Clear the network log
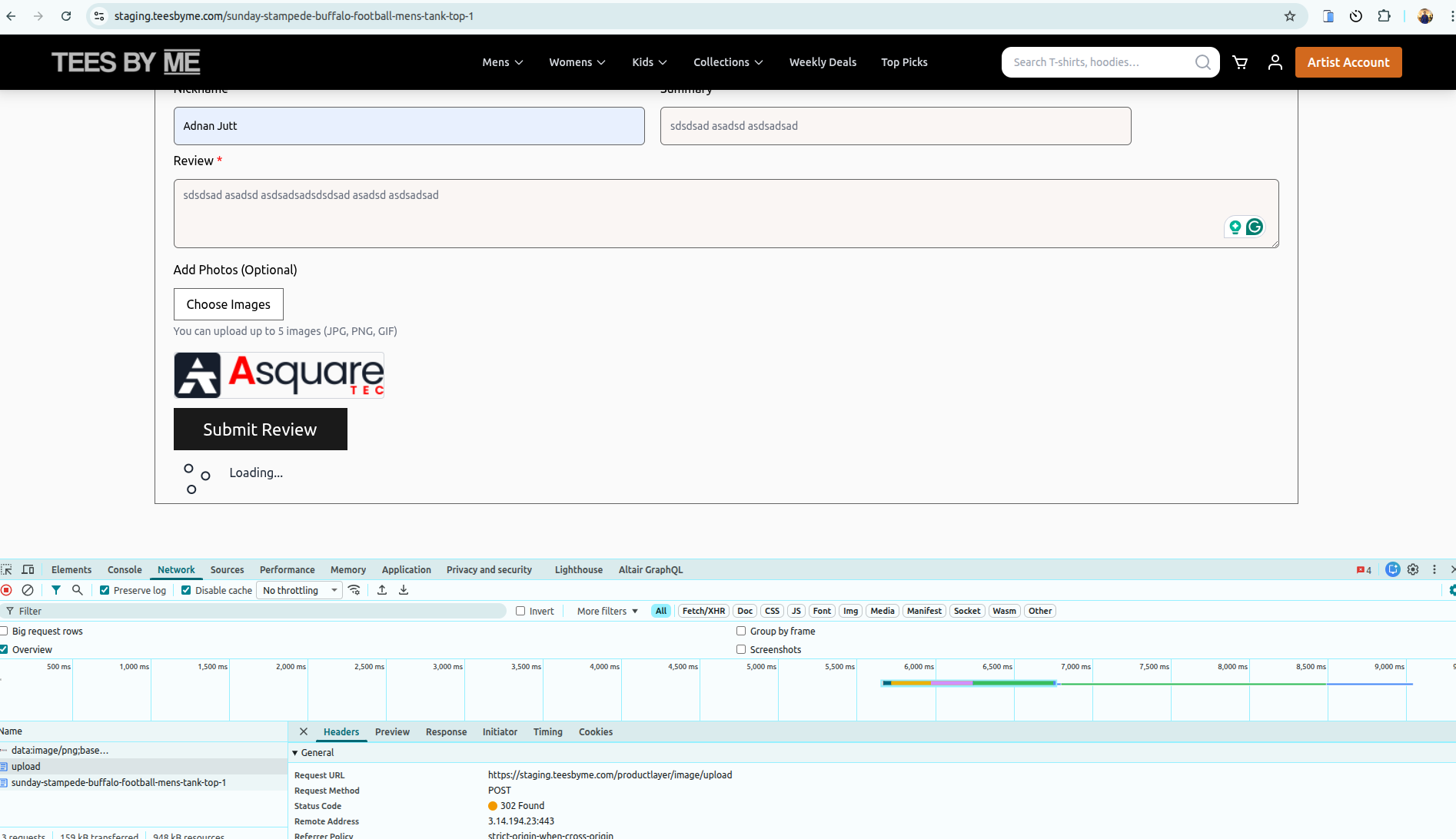Screen dimensions: 1456x839 point(28,590)
